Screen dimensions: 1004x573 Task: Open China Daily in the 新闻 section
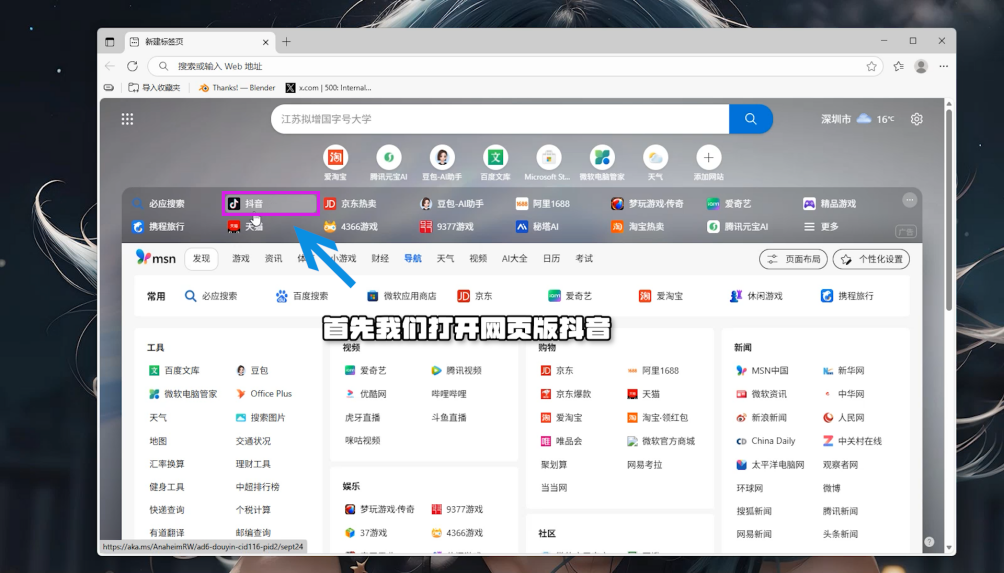coord(766,441)
